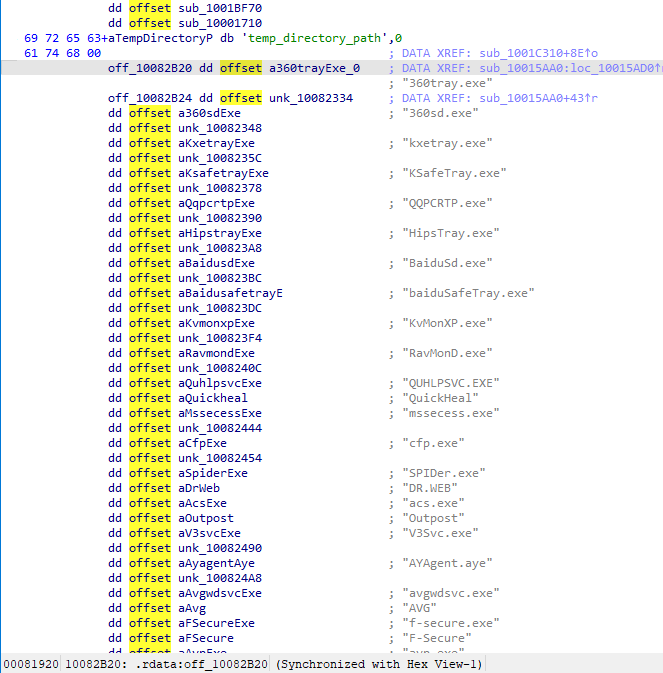Click the unk_10082378 reference
The image size is (663, 673).
pos(220,188)
